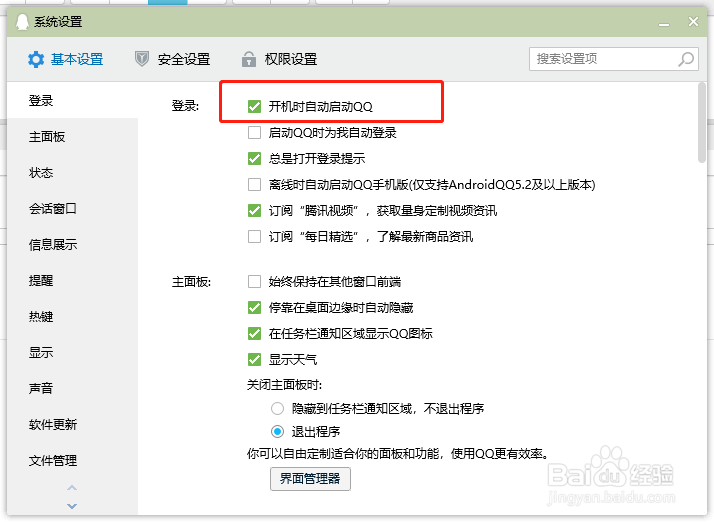This screenshot has width=714, height=522.
Task: Toggle 在任务栏通知区域显示QQ图标
Action: point(255,333)
